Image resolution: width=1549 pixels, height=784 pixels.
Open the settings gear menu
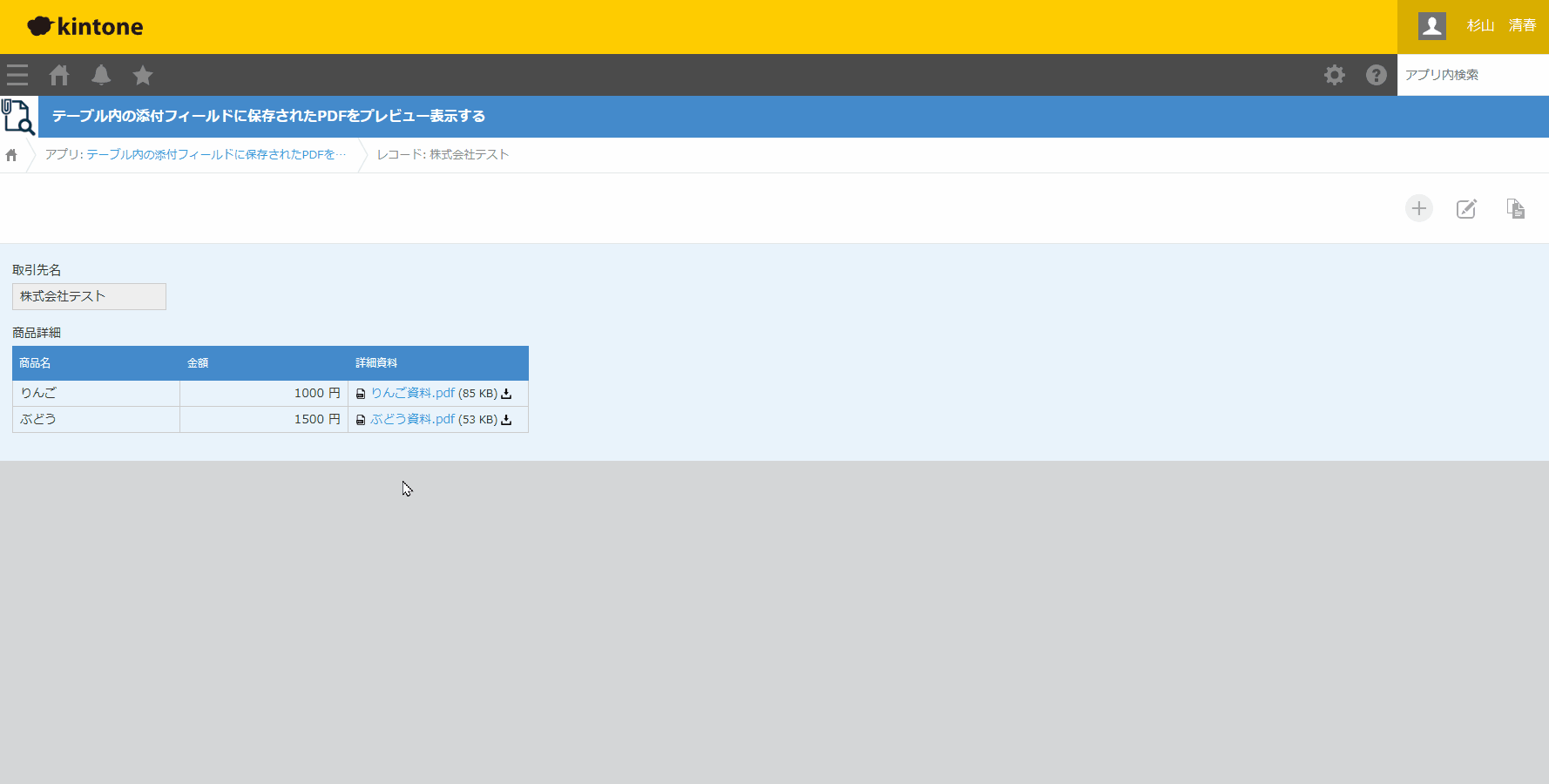point(1335,75)
